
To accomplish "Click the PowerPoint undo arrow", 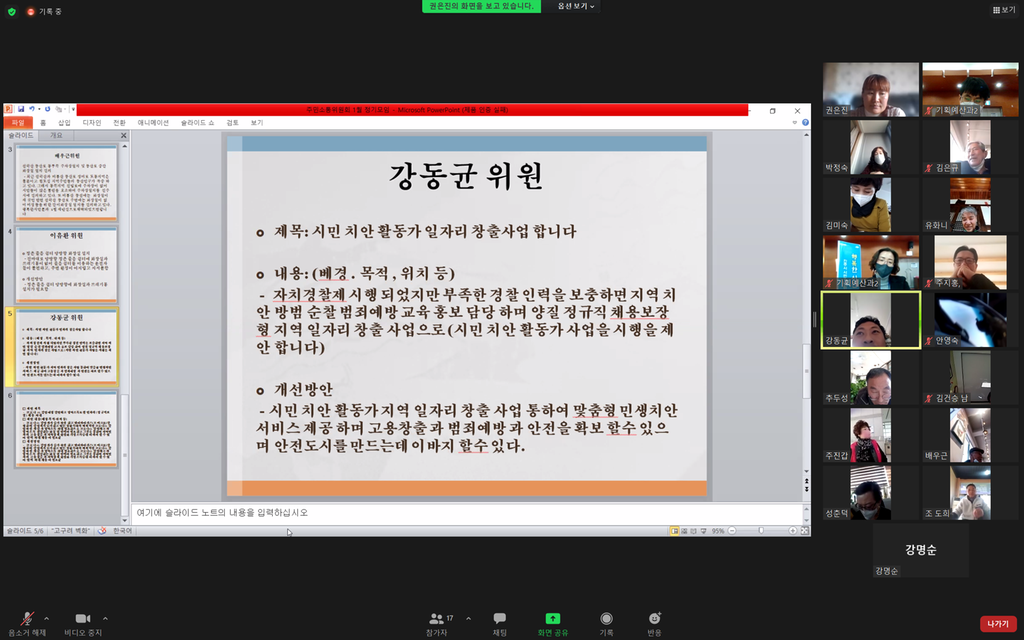I will (31, 110).
